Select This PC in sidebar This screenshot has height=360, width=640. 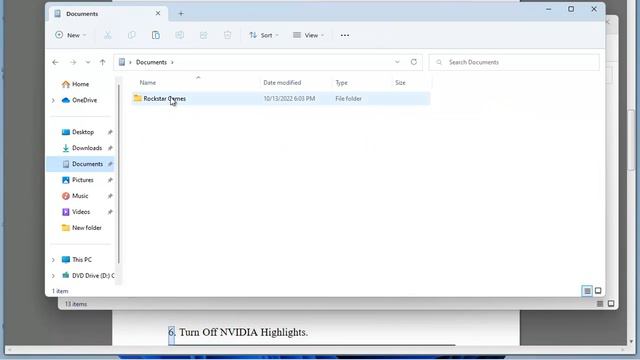82,260
